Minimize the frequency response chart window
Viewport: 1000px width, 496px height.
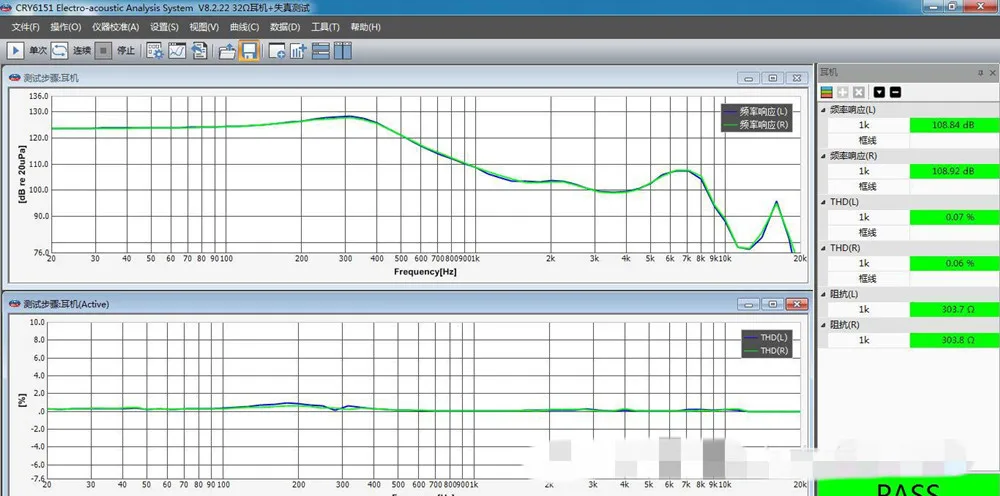[x=748, y=78]
